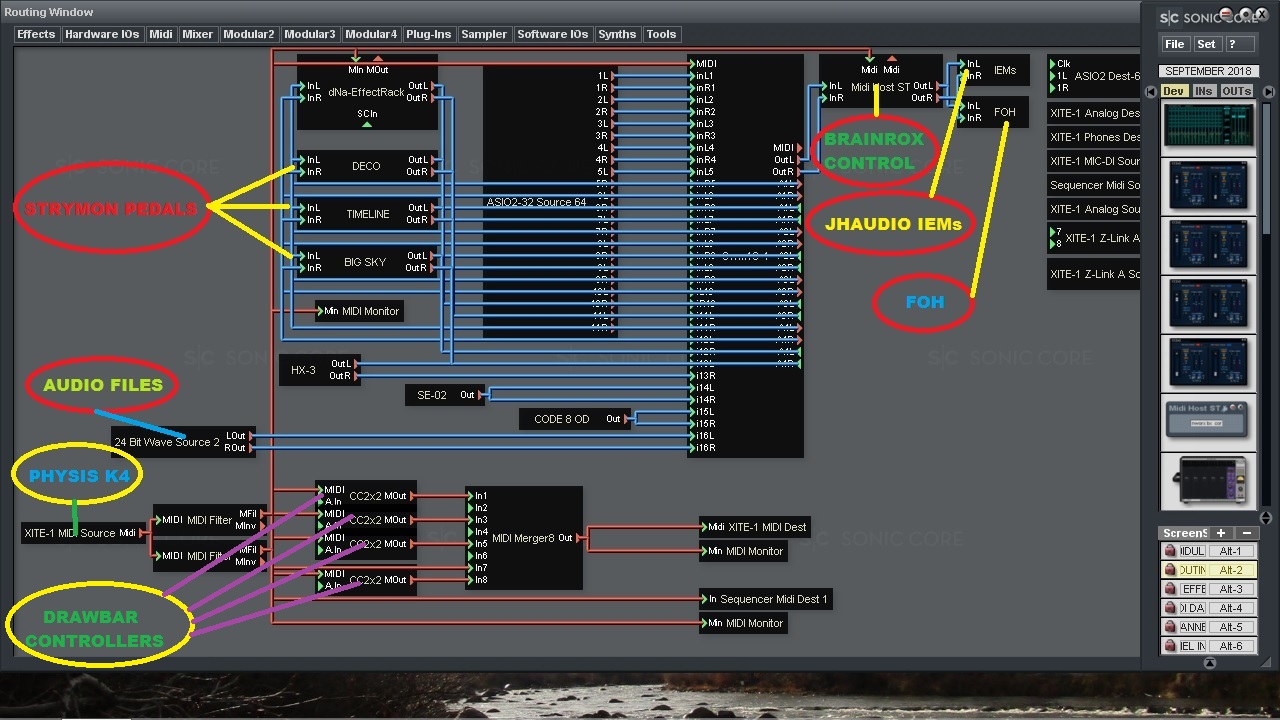The image size is (1280, 720).
Task: Select the XITE-1 MIC-DI Source module
Action: coord(1095,161)
